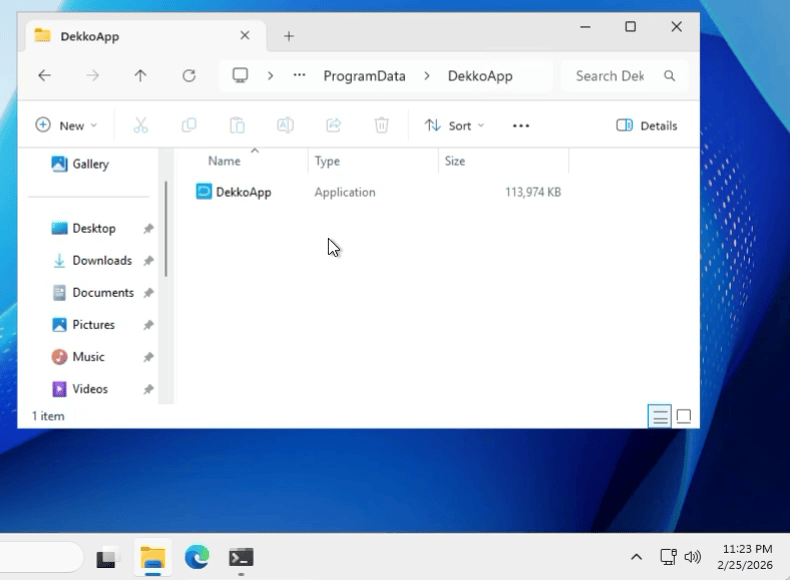Image resolution: width=790 pixels, height=580 pixels.
Task: Sort by the Type column header
Action: [327, 161]
